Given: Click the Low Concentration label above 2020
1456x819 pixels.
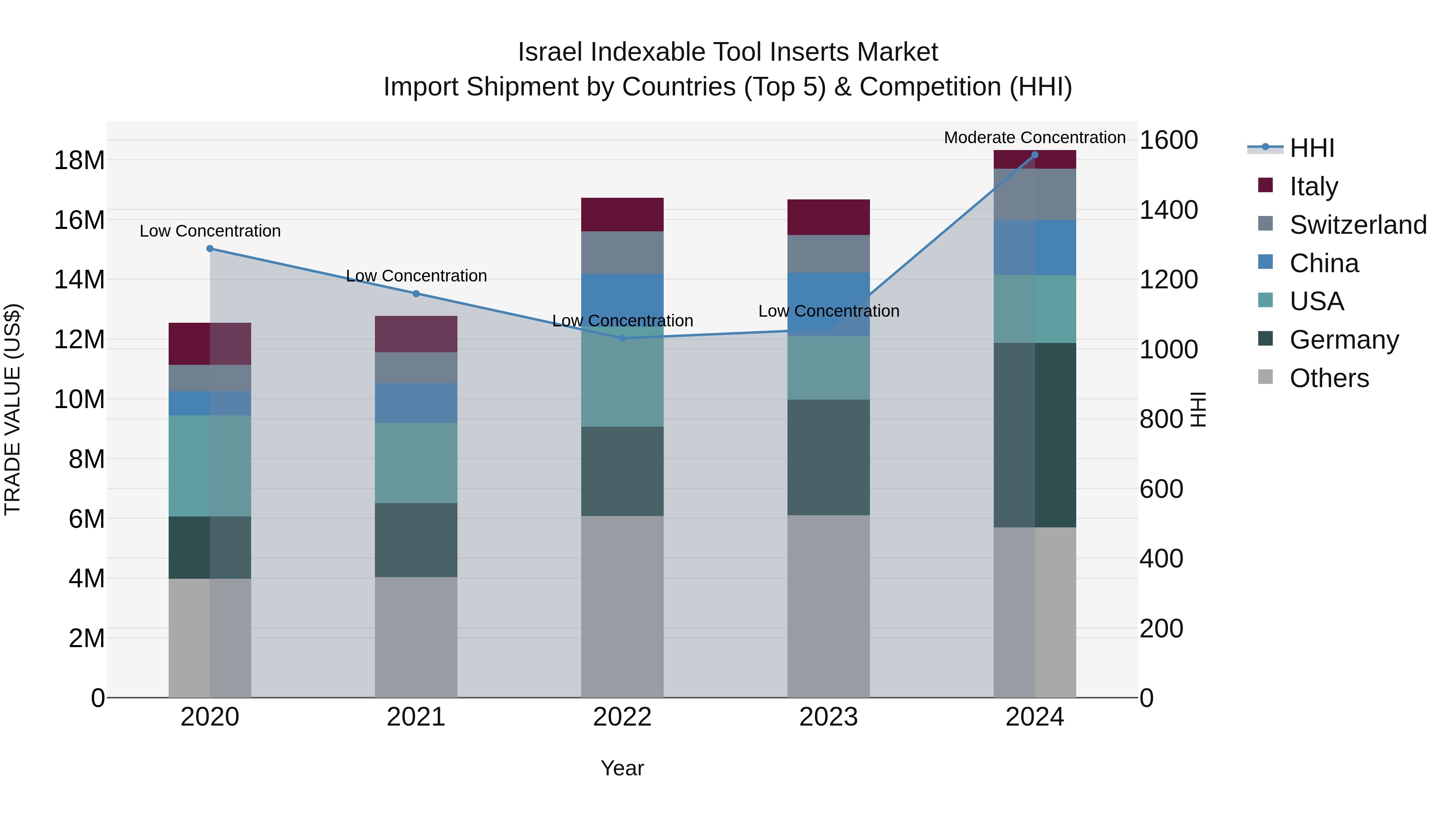Looking at the screenshot, I should pyautogui.click(x=210, y=231).
